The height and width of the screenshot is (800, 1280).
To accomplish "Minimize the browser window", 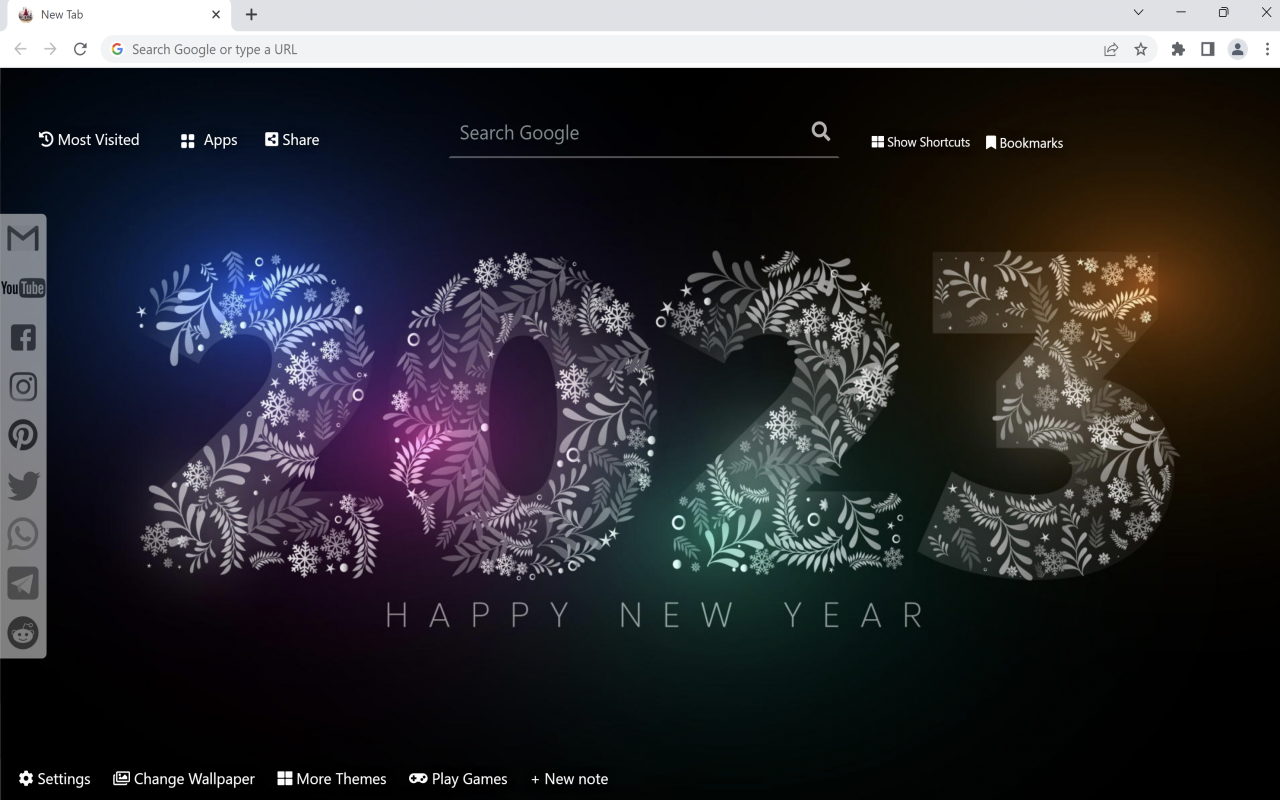I will tap(1181, 13).
